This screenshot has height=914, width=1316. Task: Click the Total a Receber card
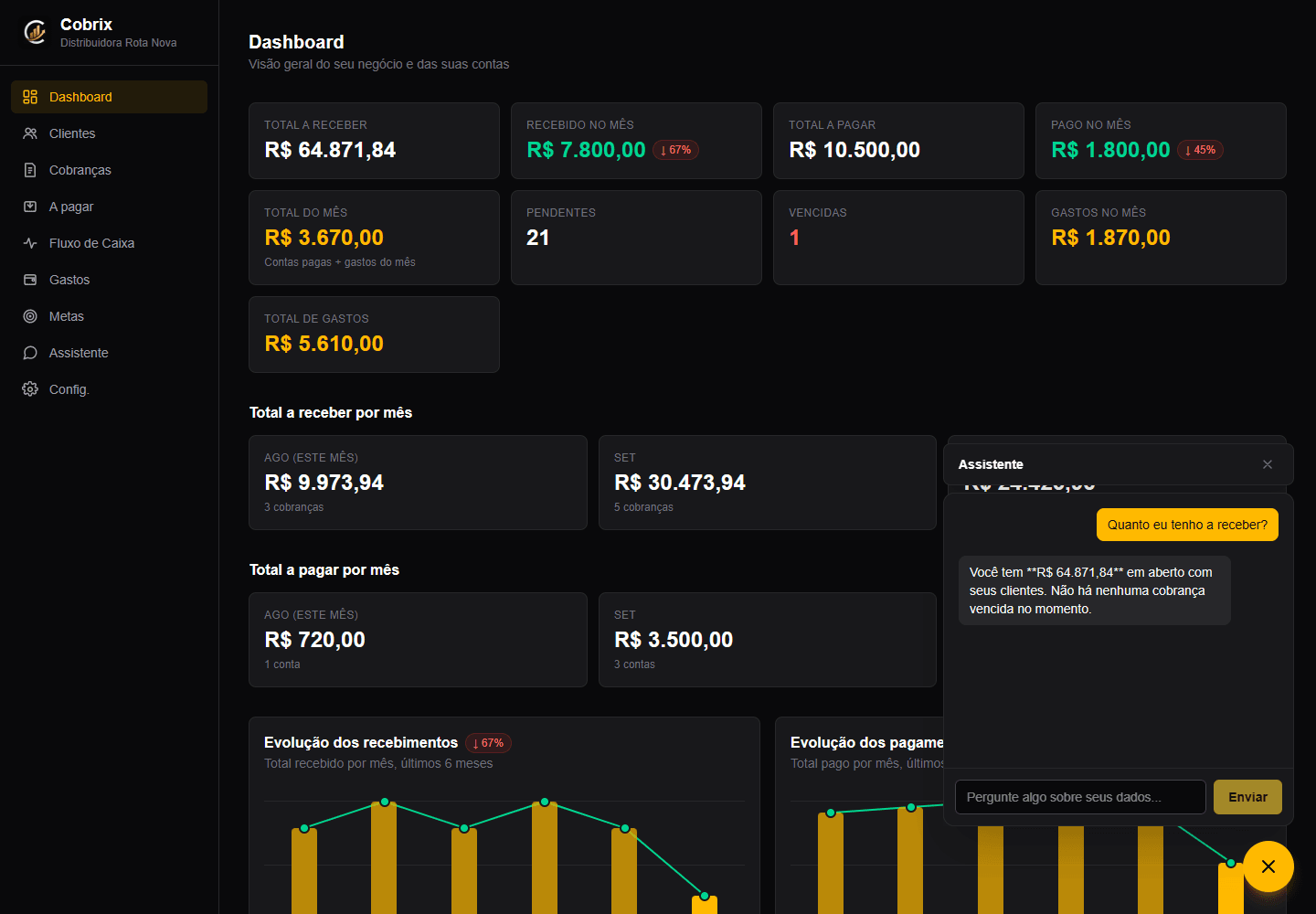[374, 141]
